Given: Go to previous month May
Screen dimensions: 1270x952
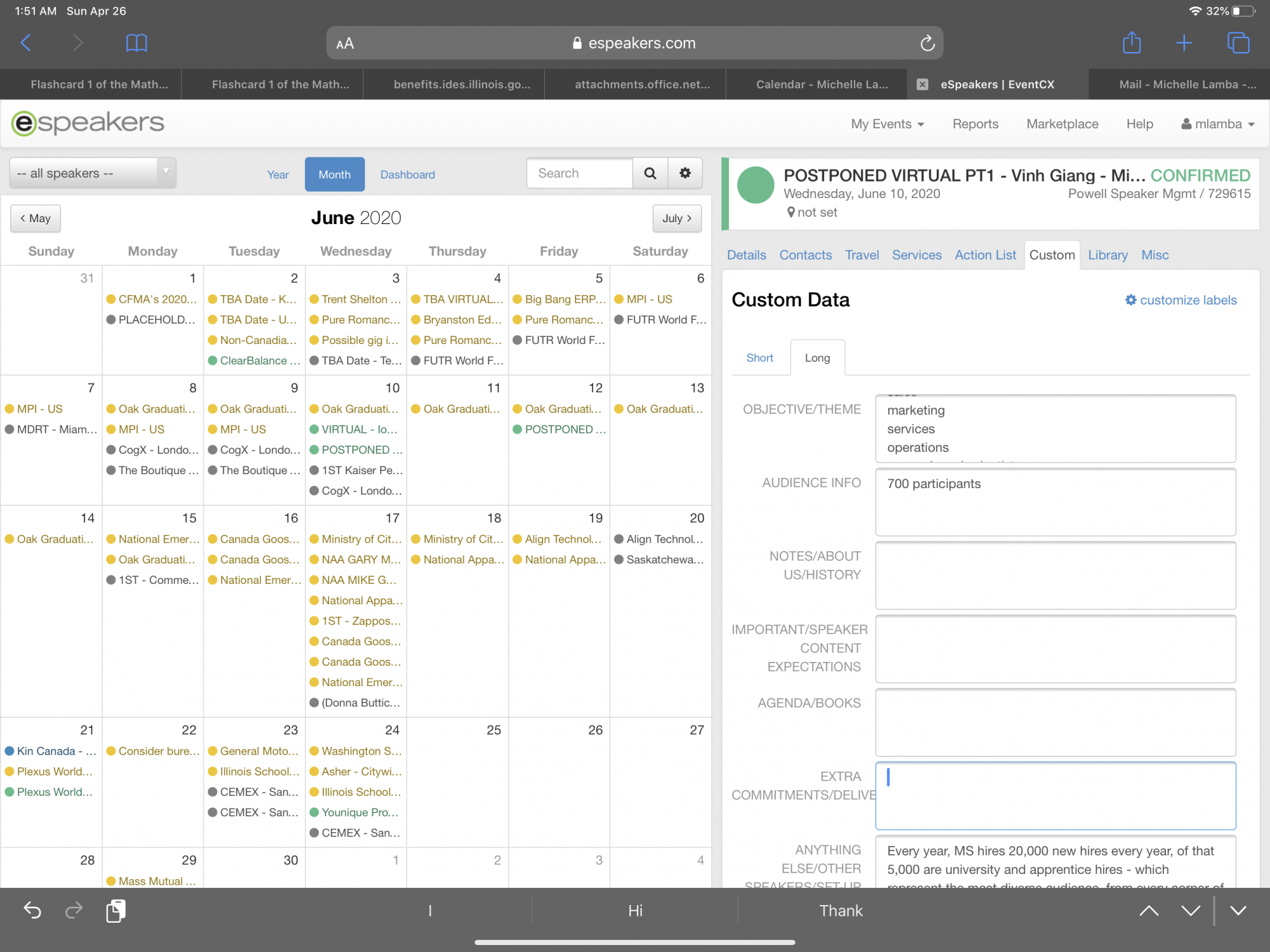Looking at the screenshot, I should (x=36, y=218).
